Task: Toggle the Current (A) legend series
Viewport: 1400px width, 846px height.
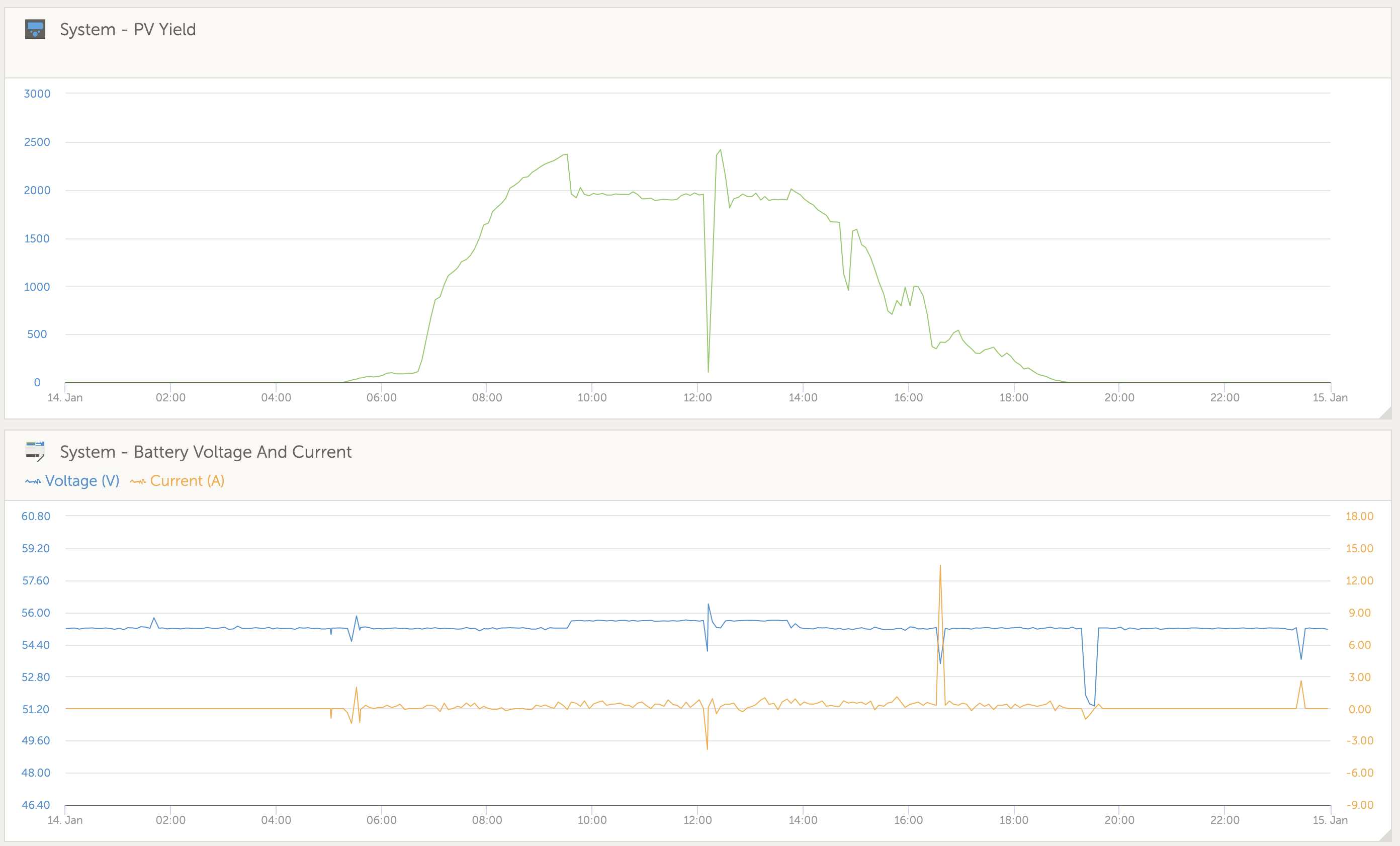Action: point(178,481)
